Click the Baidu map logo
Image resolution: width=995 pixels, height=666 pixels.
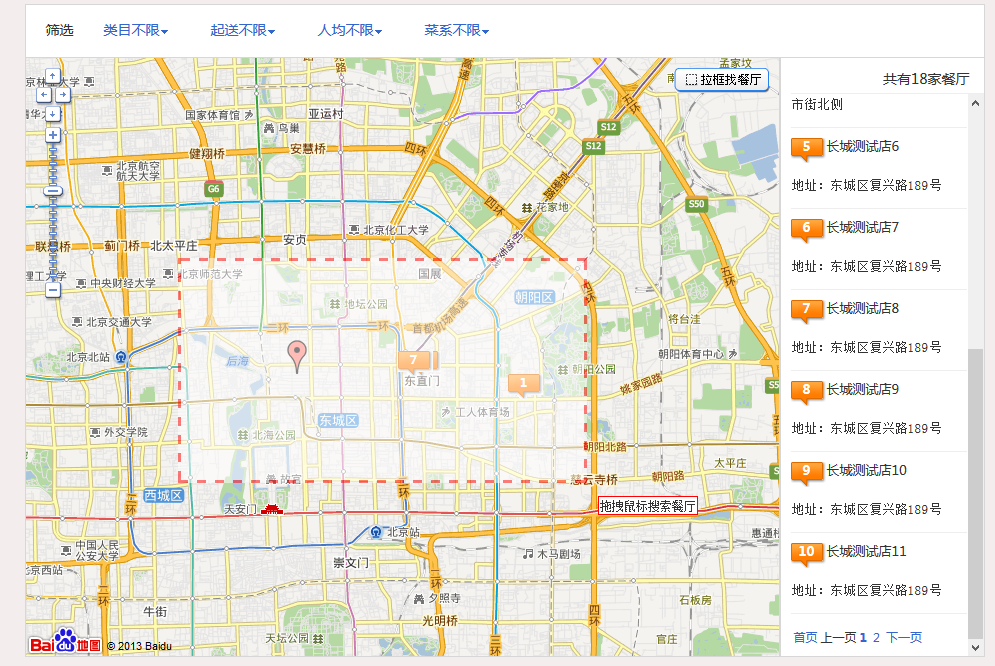[65, 641]
